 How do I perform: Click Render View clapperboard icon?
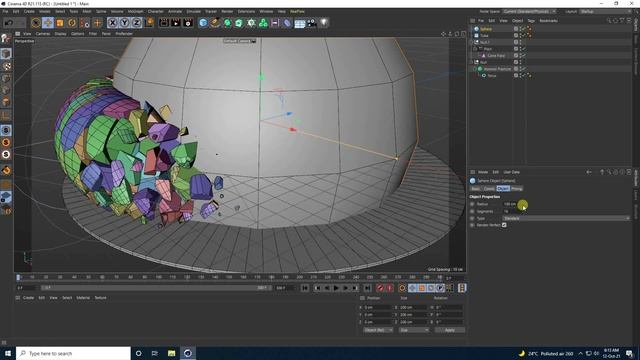(164, 23)
